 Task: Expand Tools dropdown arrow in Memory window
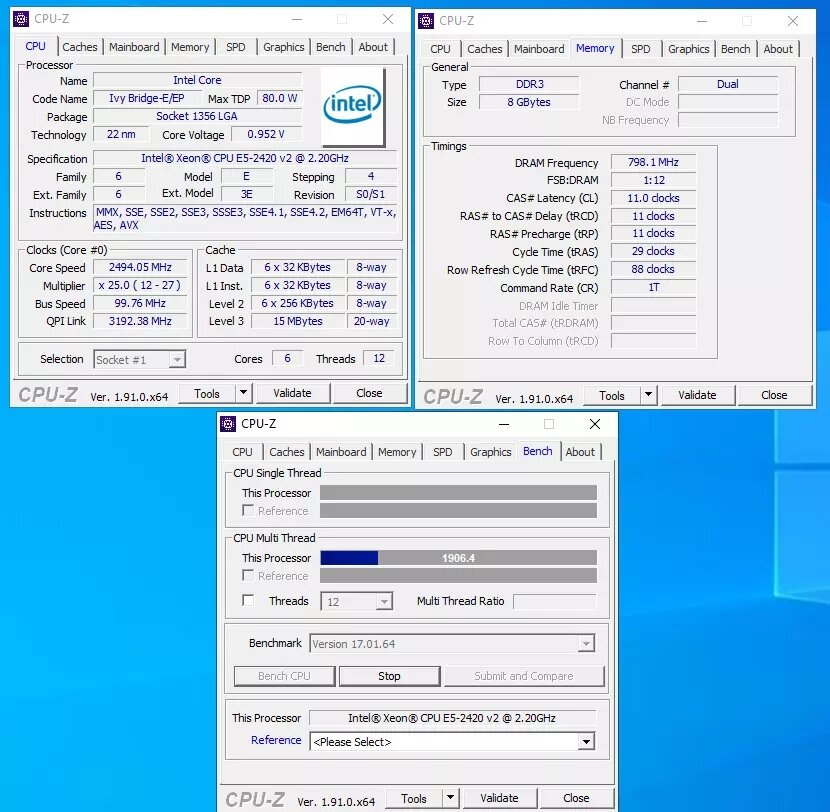coord(648,395)
